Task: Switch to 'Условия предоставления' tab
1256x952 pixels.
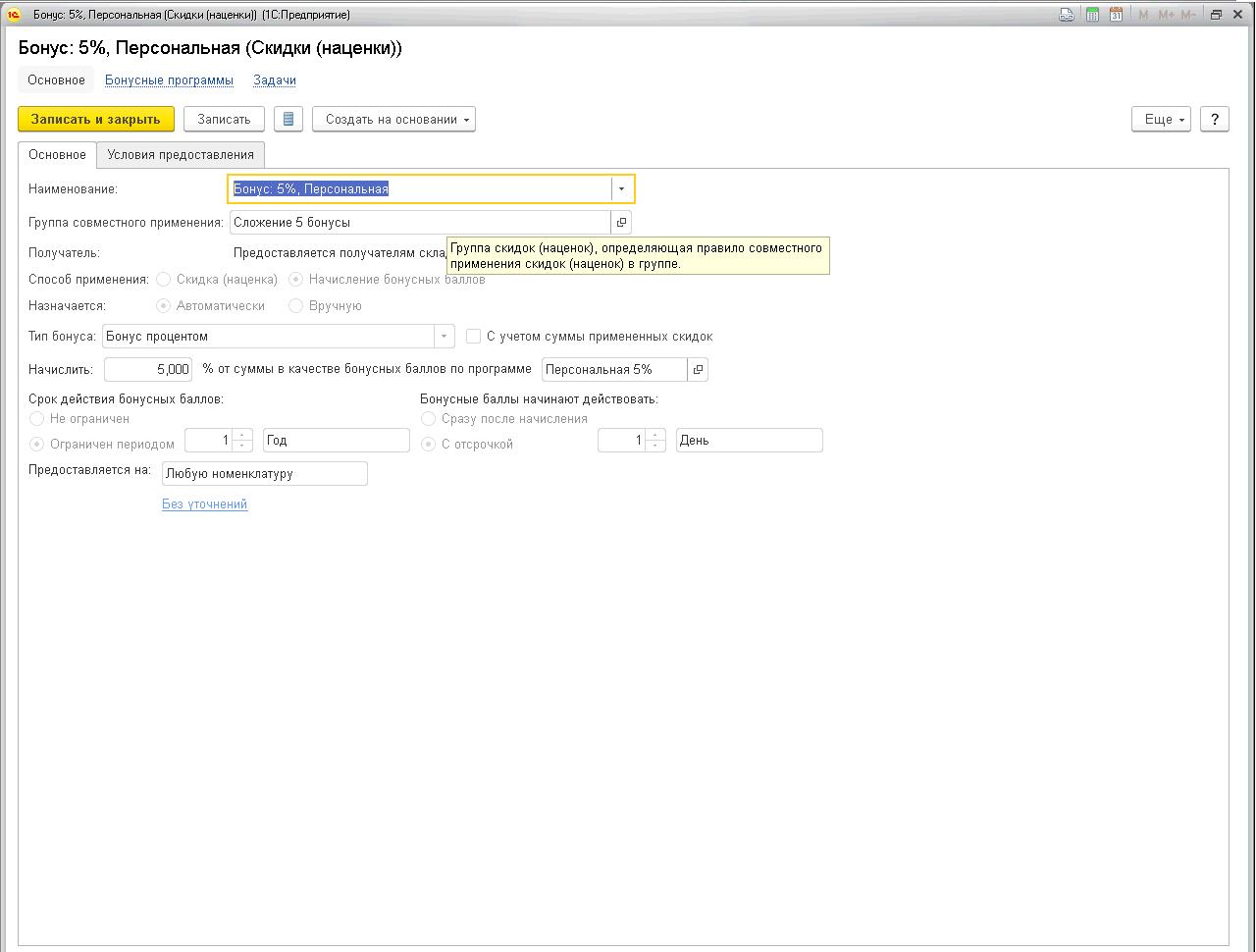Action: pyautogui.click(x=181, y=154)
